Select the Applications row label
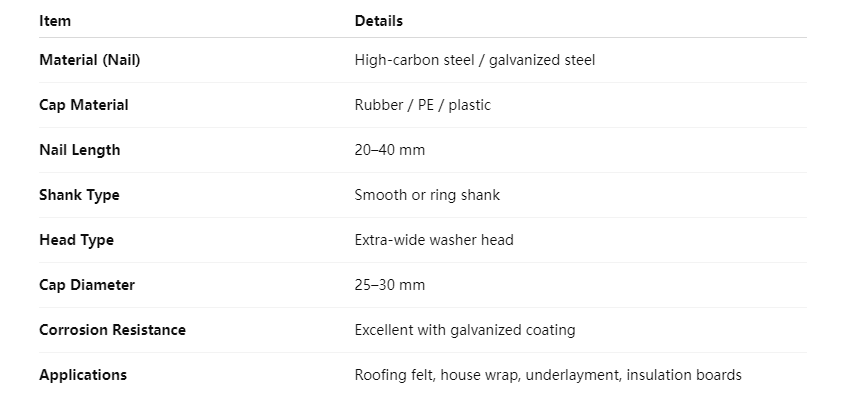Image resolution: width=851 pixels, height=414 pixels. click(x=83, y=375)
